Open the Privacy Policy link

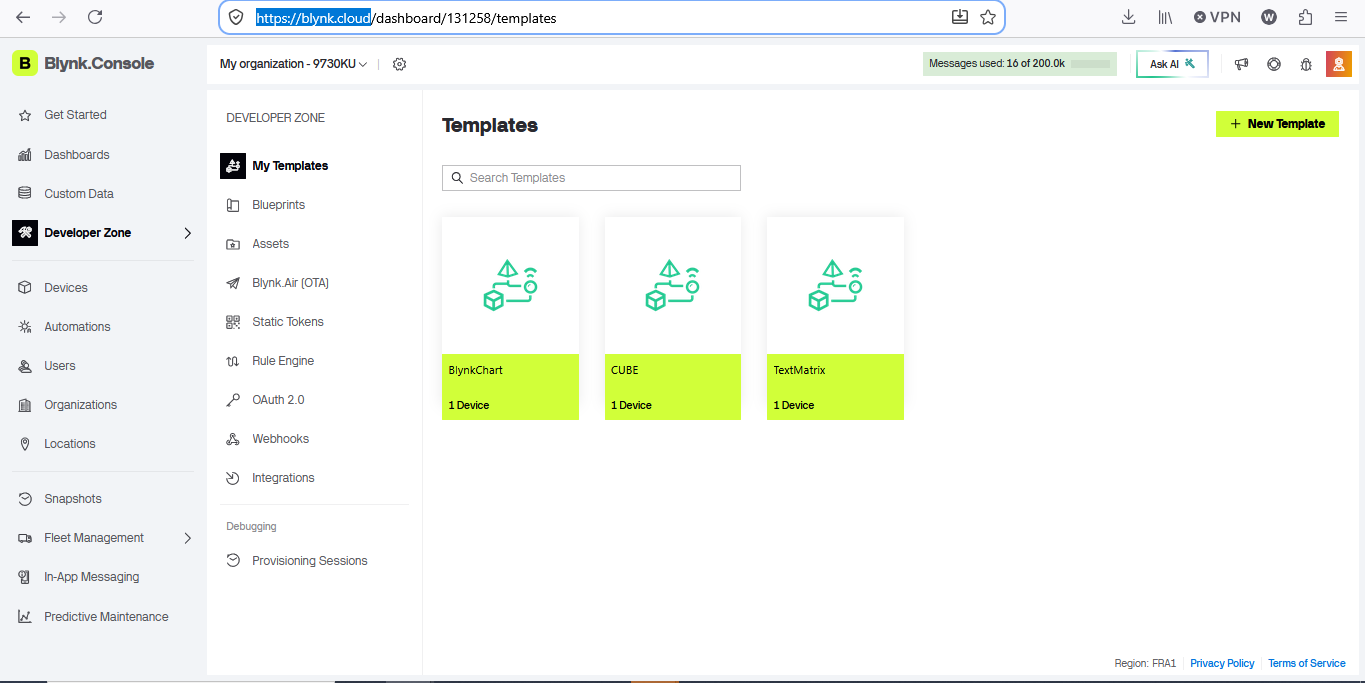tap(1222, 663)
